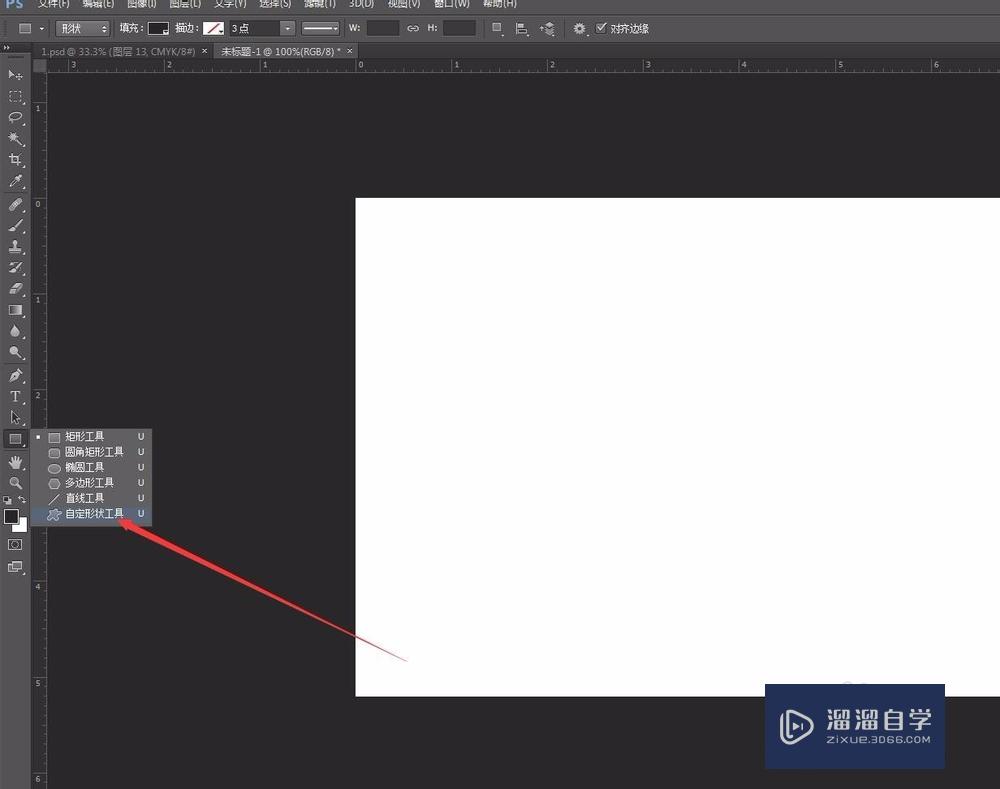Screen dimensions: 1000x789
Task: Select the Hand tool
Action: (x=14, y=462)
